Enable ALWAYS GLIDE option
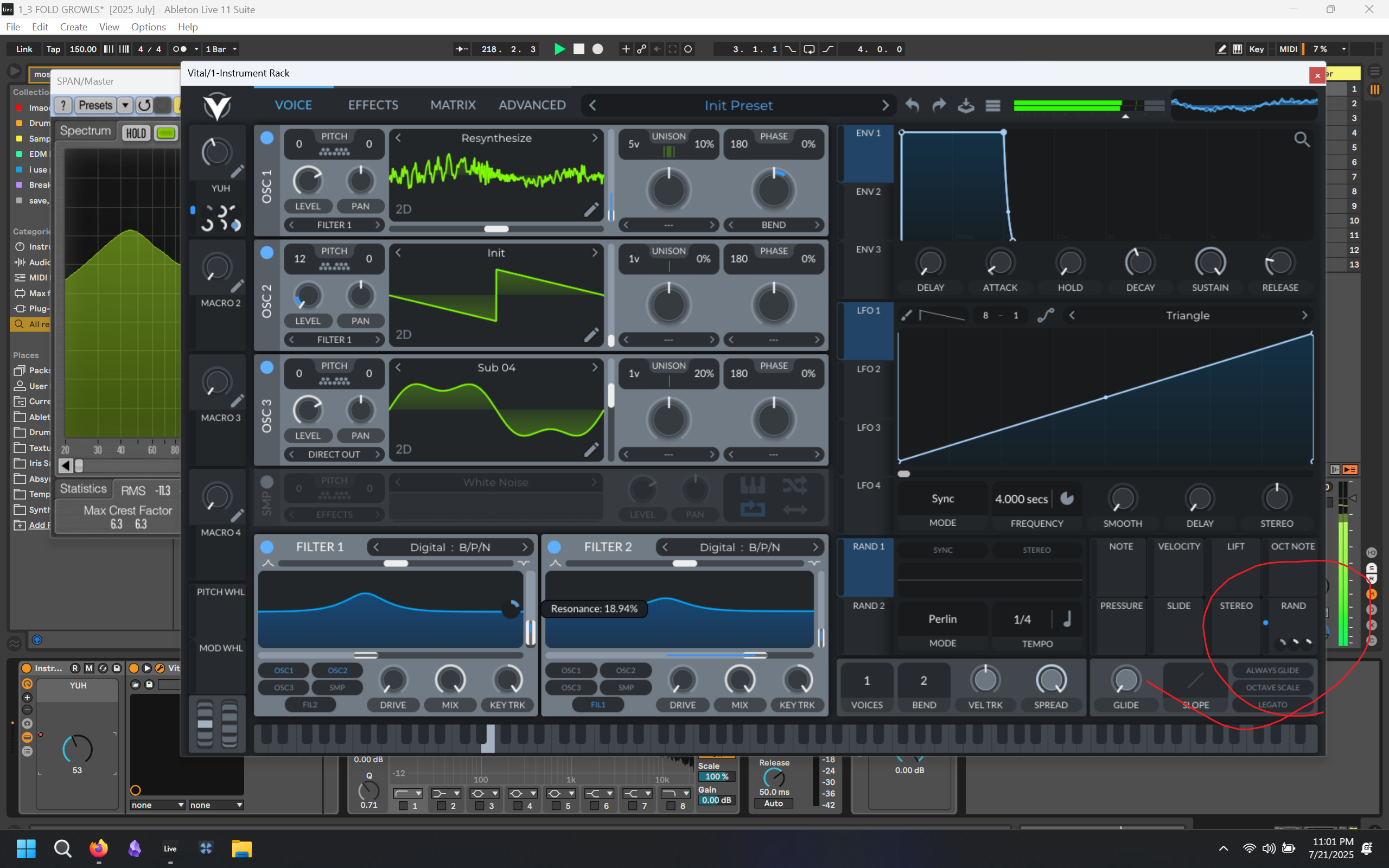Viewport: 1389px width, 868px height. point(1272,671)
